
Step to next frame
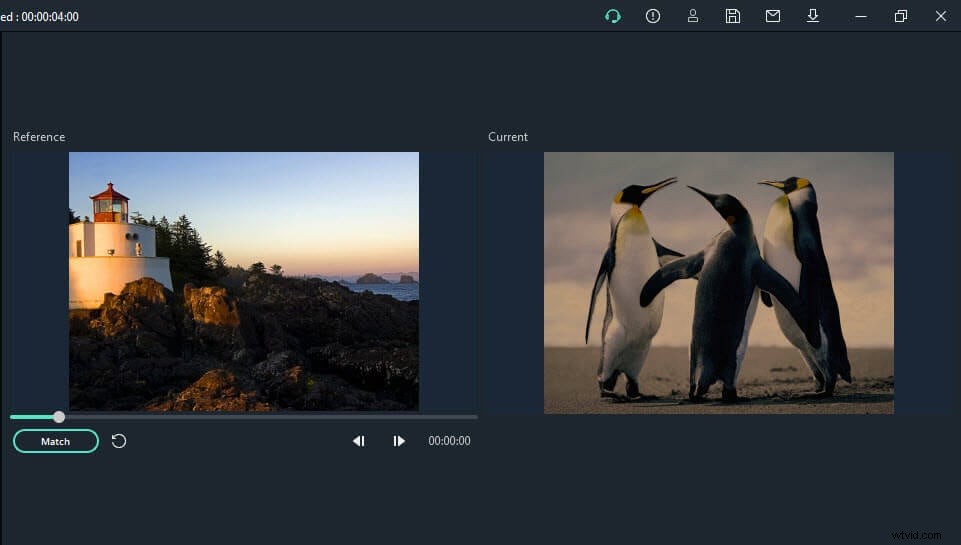(x=399, y=441)
